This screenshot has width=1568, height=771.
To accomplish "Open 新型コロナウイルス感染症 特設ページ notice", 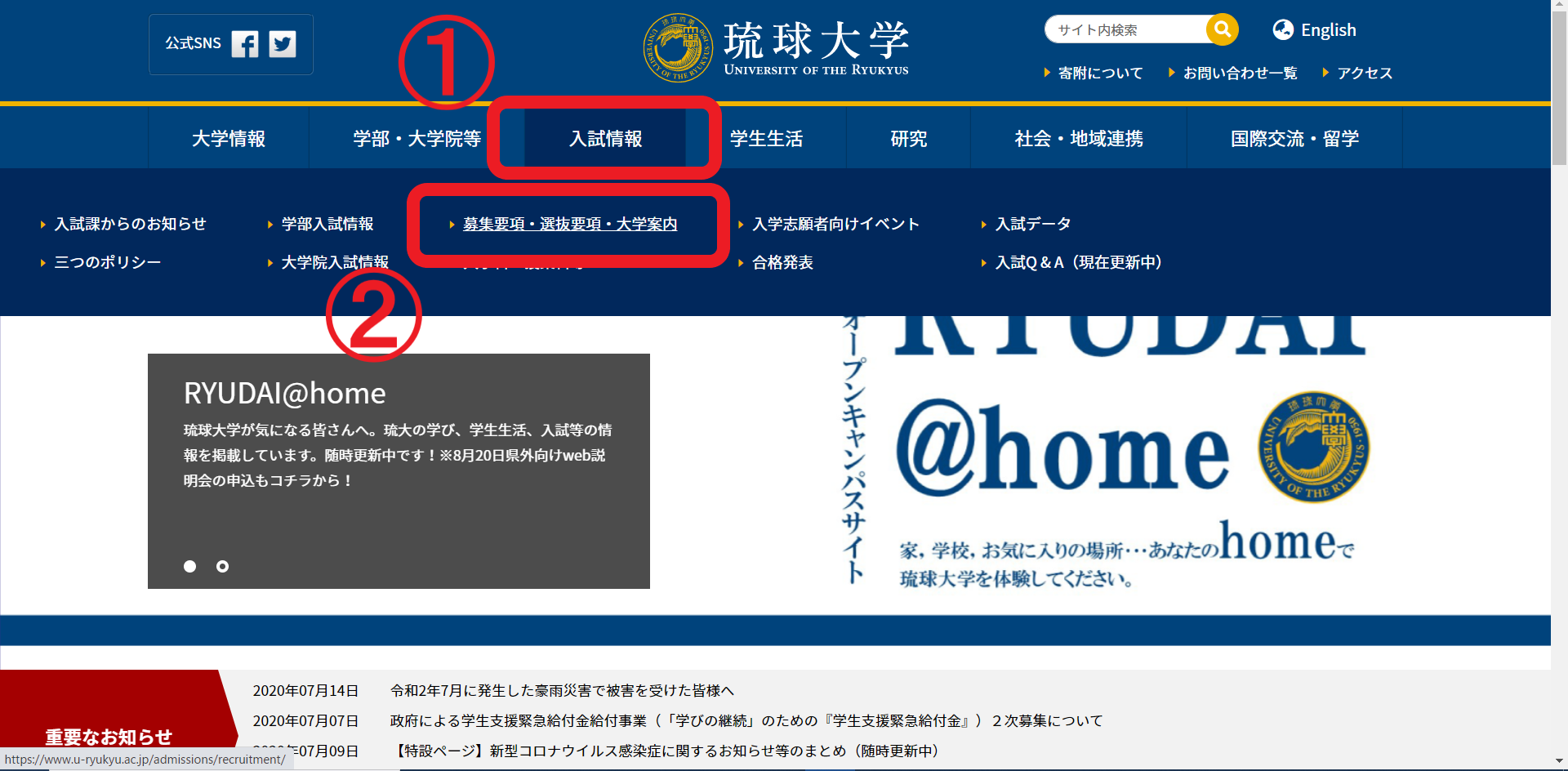I will coord(666,751).
